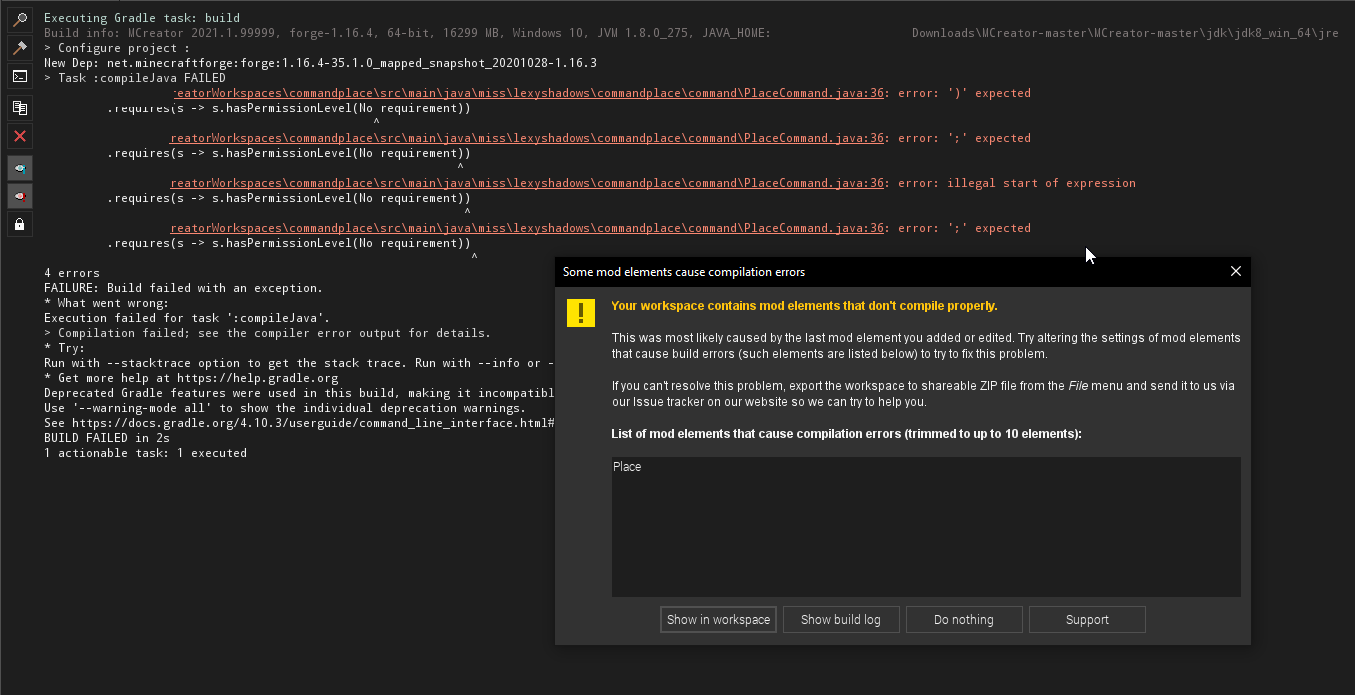Click 'Configure project :' console line
The width and height of the screenshot is (1355, 695).
coord(117,48)
